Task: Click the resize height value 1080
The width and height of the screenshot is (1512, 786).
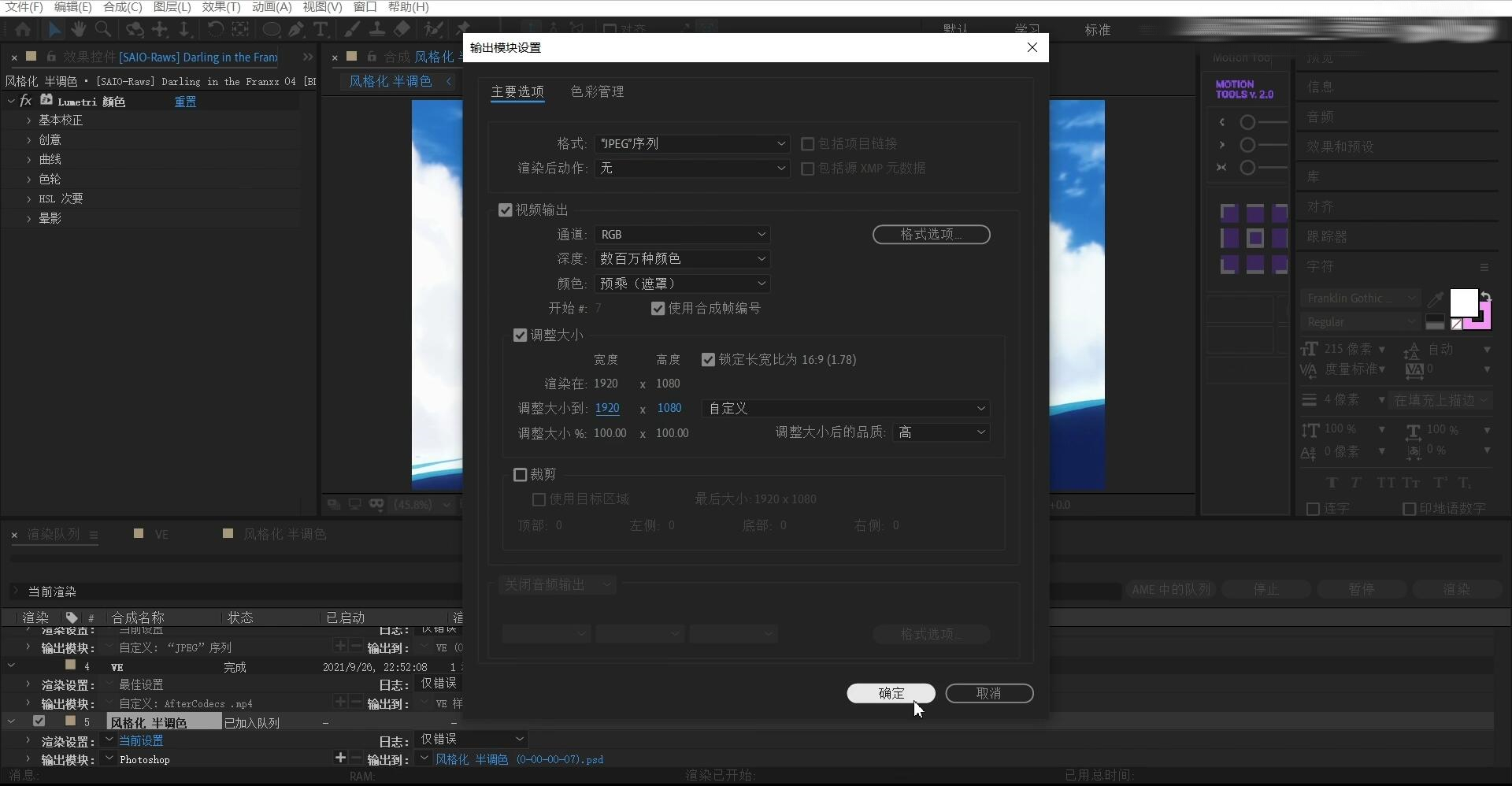Action: [x=669, y=408]
